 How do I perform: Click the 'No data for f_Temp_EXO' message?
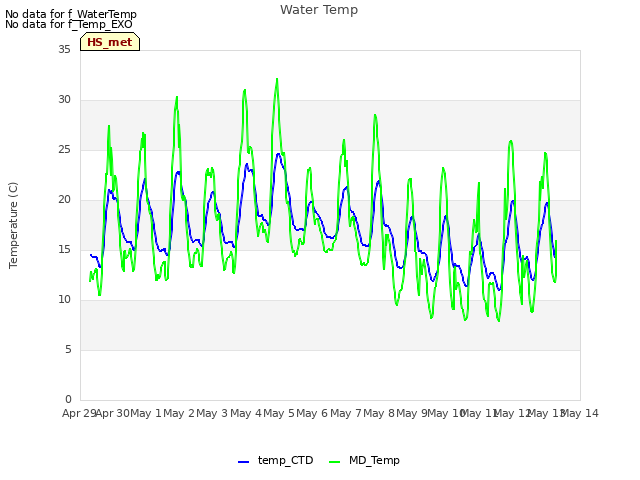(x=69, y=24)
